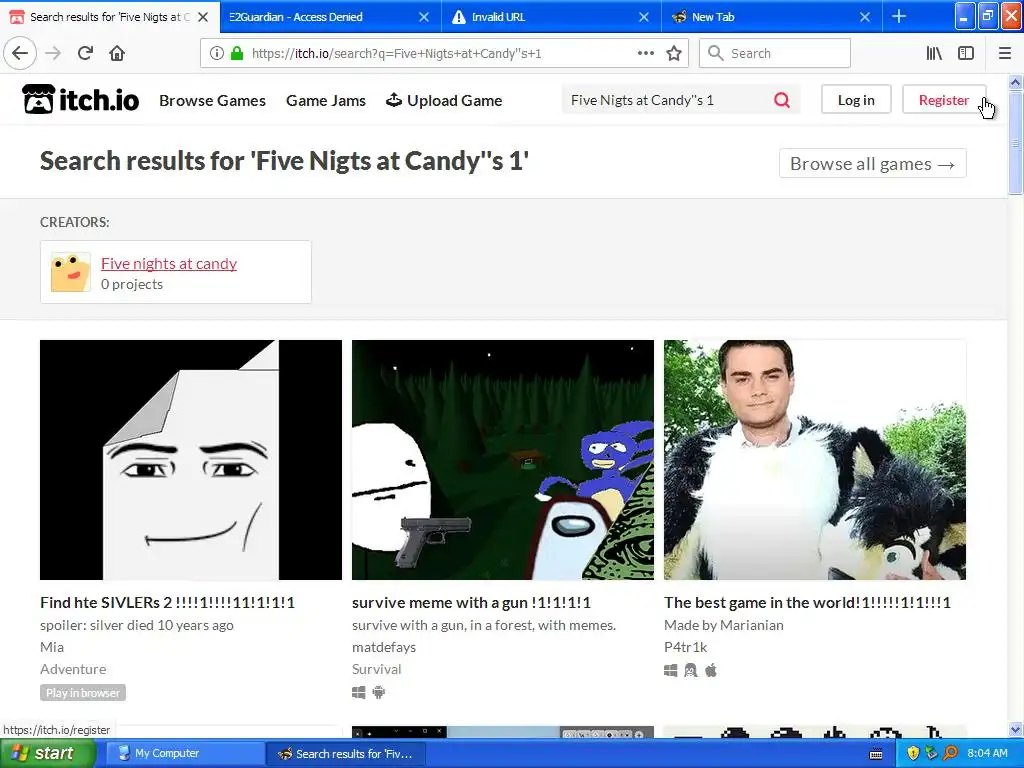Click the page scrollbar down arrow
Screen dimensions: 1024x768
click(x=1015, y=729)
